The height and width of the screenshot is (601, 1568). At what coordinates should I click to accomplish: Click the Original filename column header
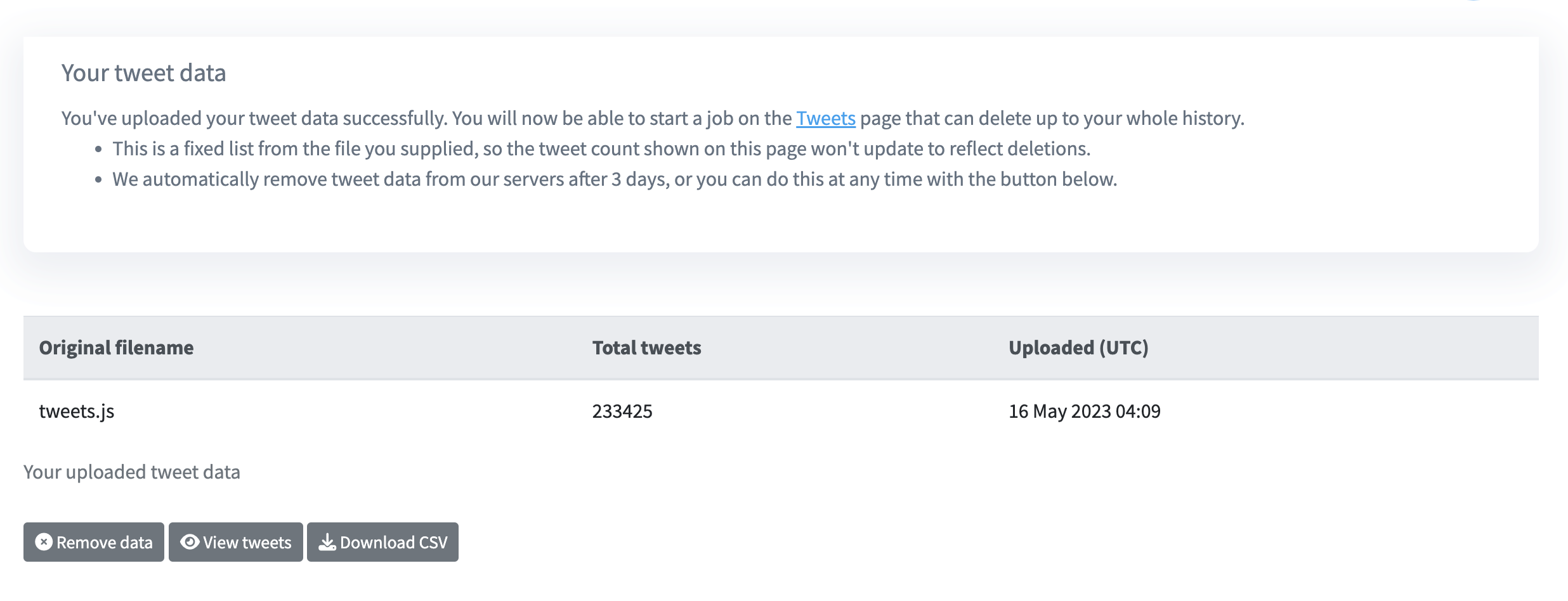pyautogui.click(x=116, y=348)
